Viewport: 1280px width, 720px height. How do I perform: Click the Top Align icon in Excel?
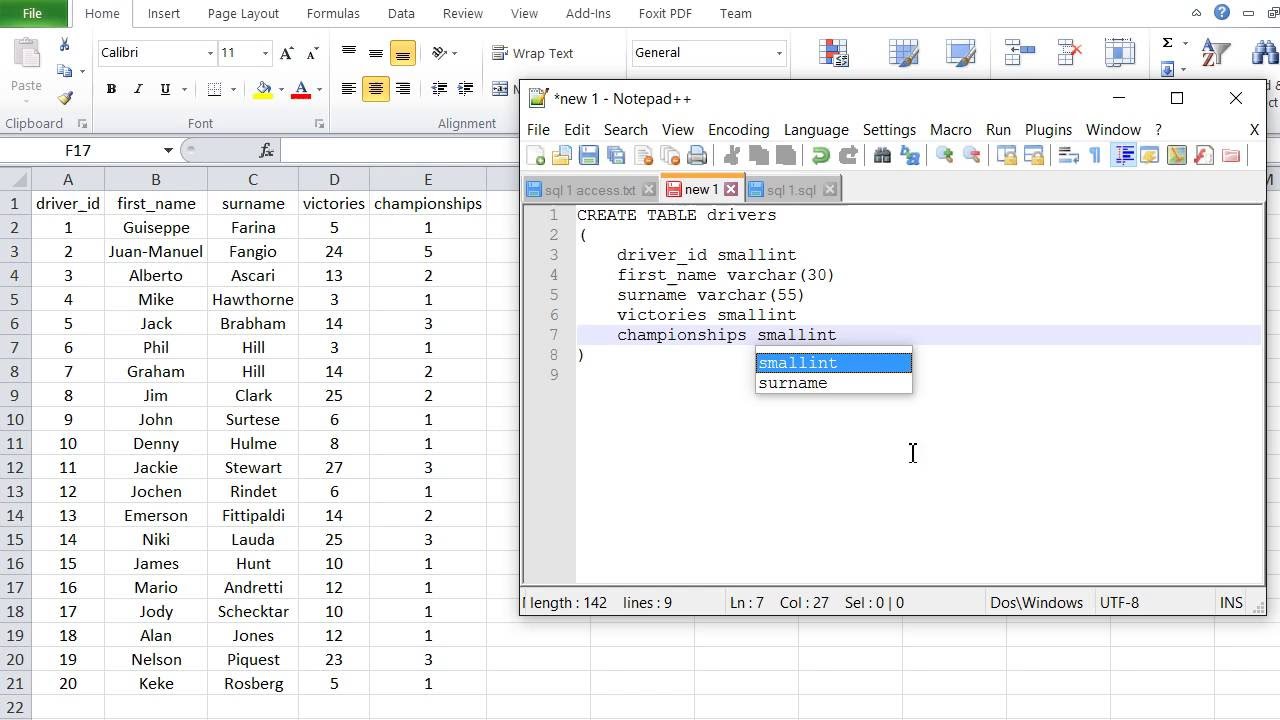pyautogui.click(x=349, y=53)
